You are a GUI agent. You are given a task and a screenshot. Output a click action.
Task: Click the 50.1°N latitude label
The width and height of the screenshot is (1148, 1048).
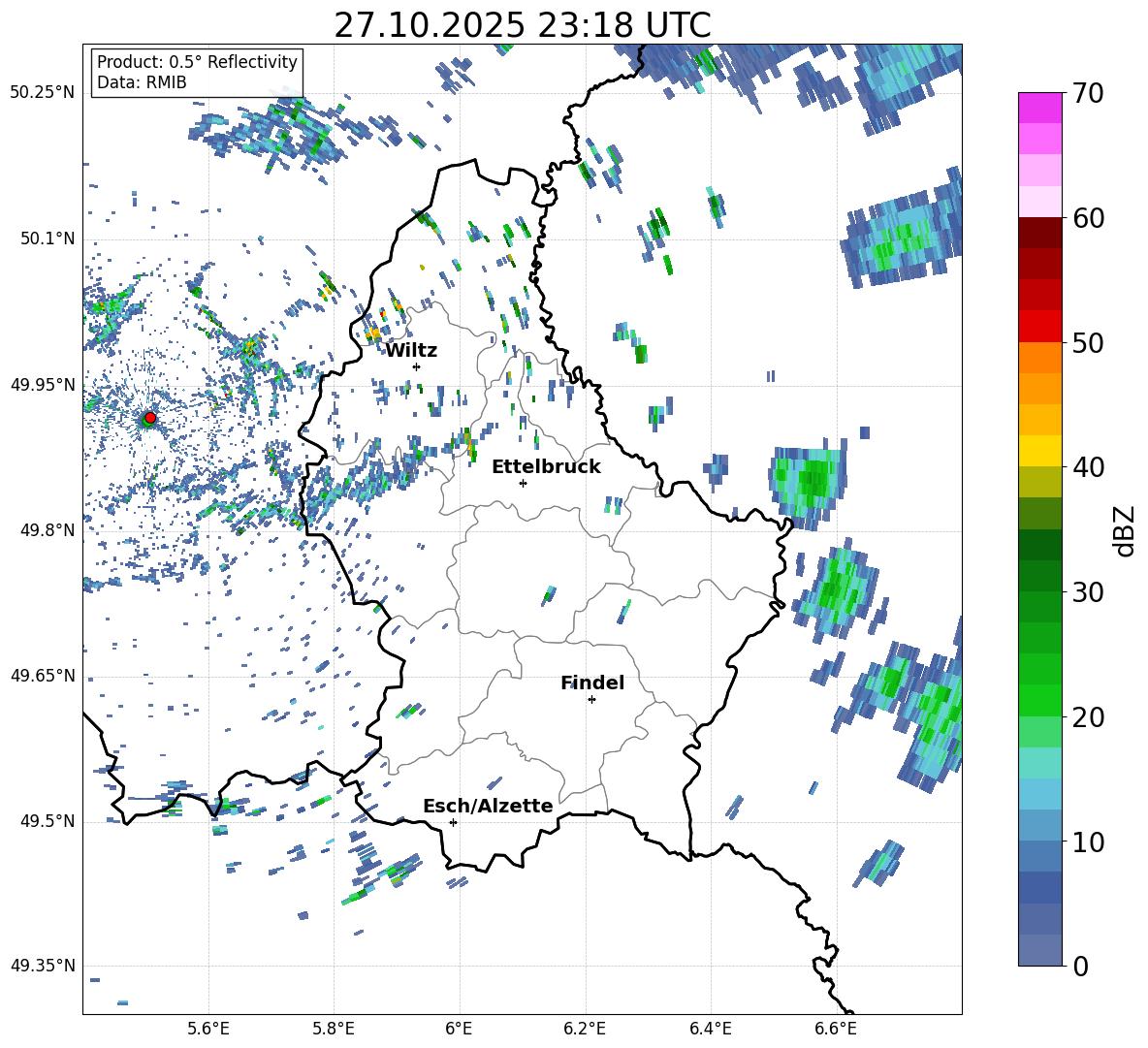click(x=48, y=238)
